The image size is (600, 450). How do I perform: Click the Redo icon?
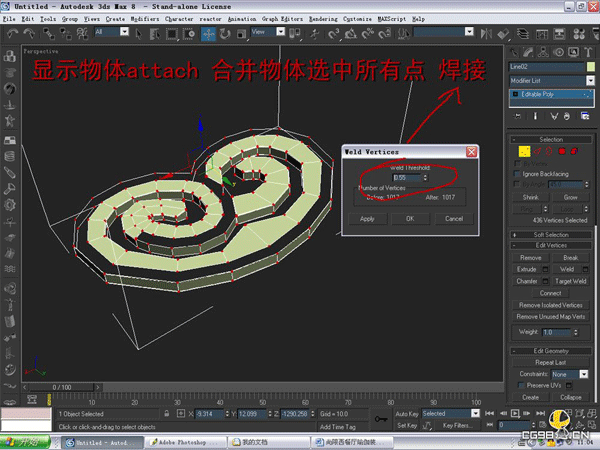29,34
